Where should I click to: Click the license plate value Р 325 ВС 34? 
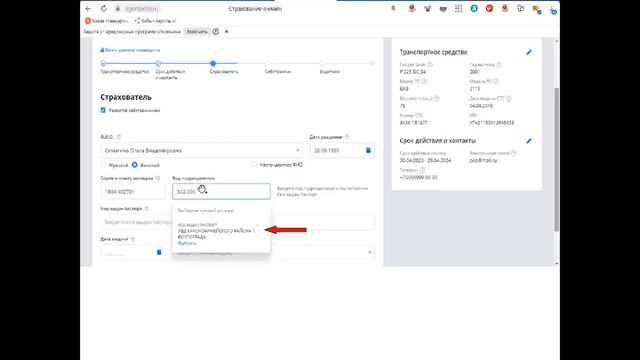point(413,72)
